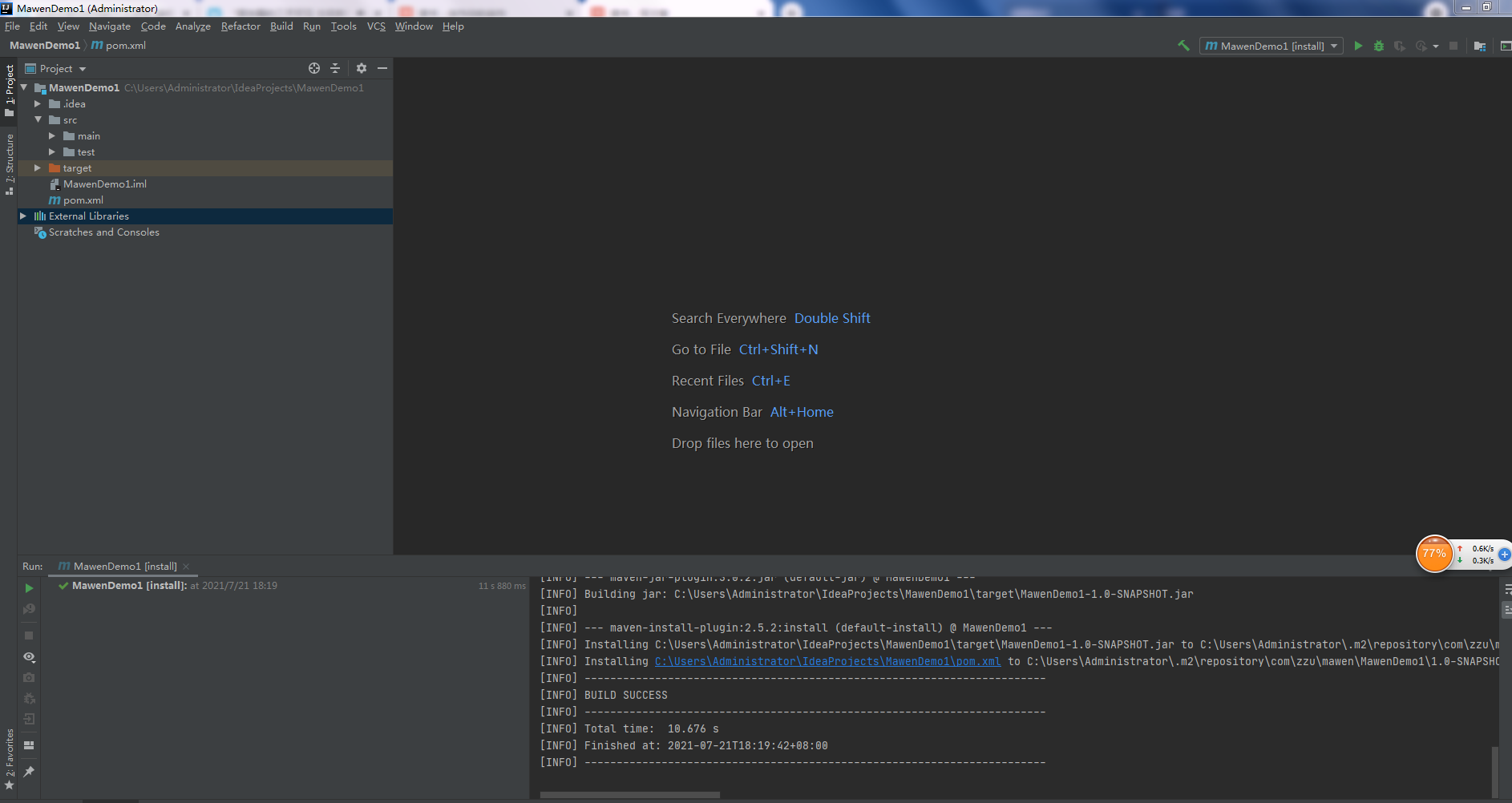The image size is (1512, 803).
Task: Open the Project panel gear options
Action: [362, 68]
